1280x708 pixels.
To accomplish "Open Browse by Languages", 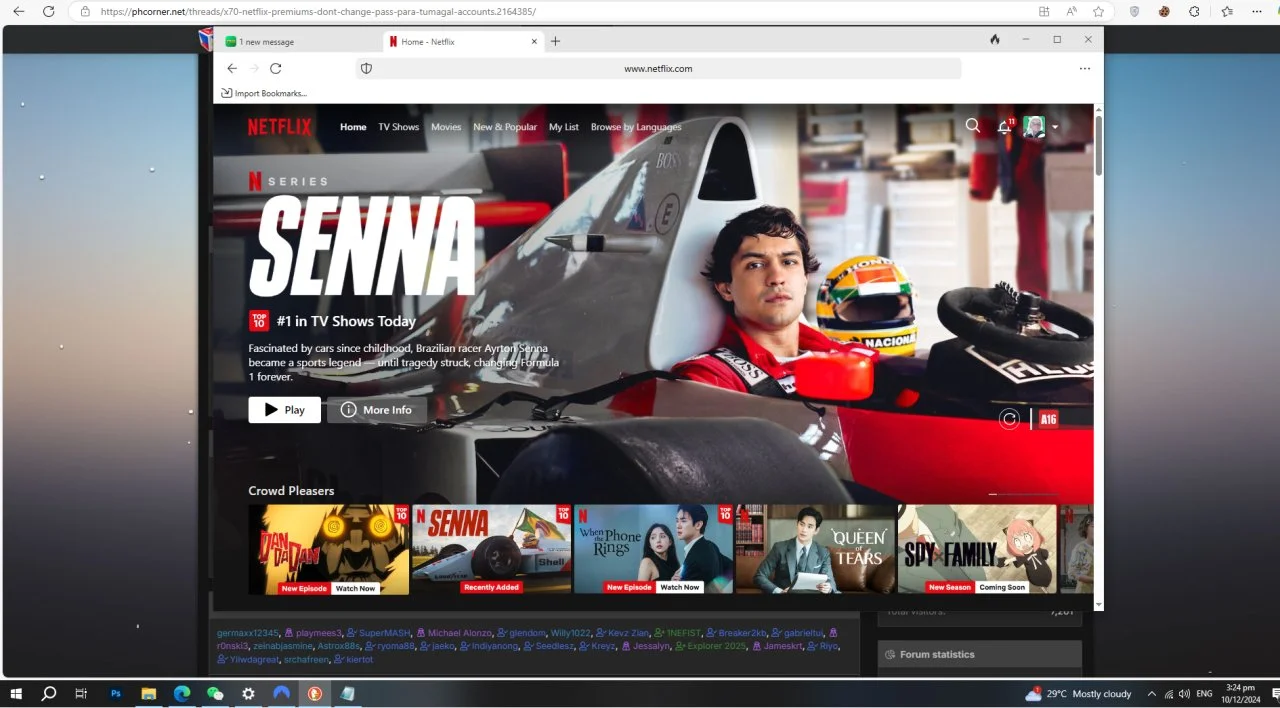I will click(636, 127).
